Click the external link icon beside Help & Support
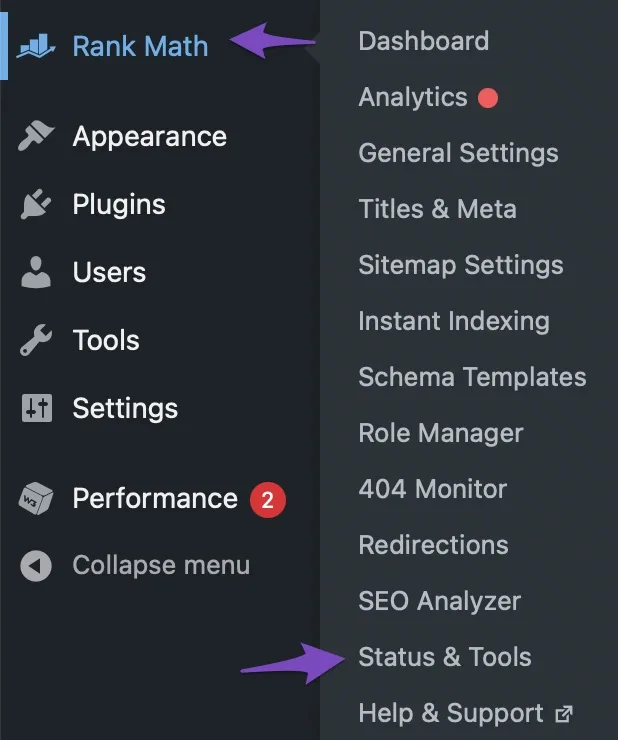This screenshot has width=618, height=740. click(x=564, y=714)
